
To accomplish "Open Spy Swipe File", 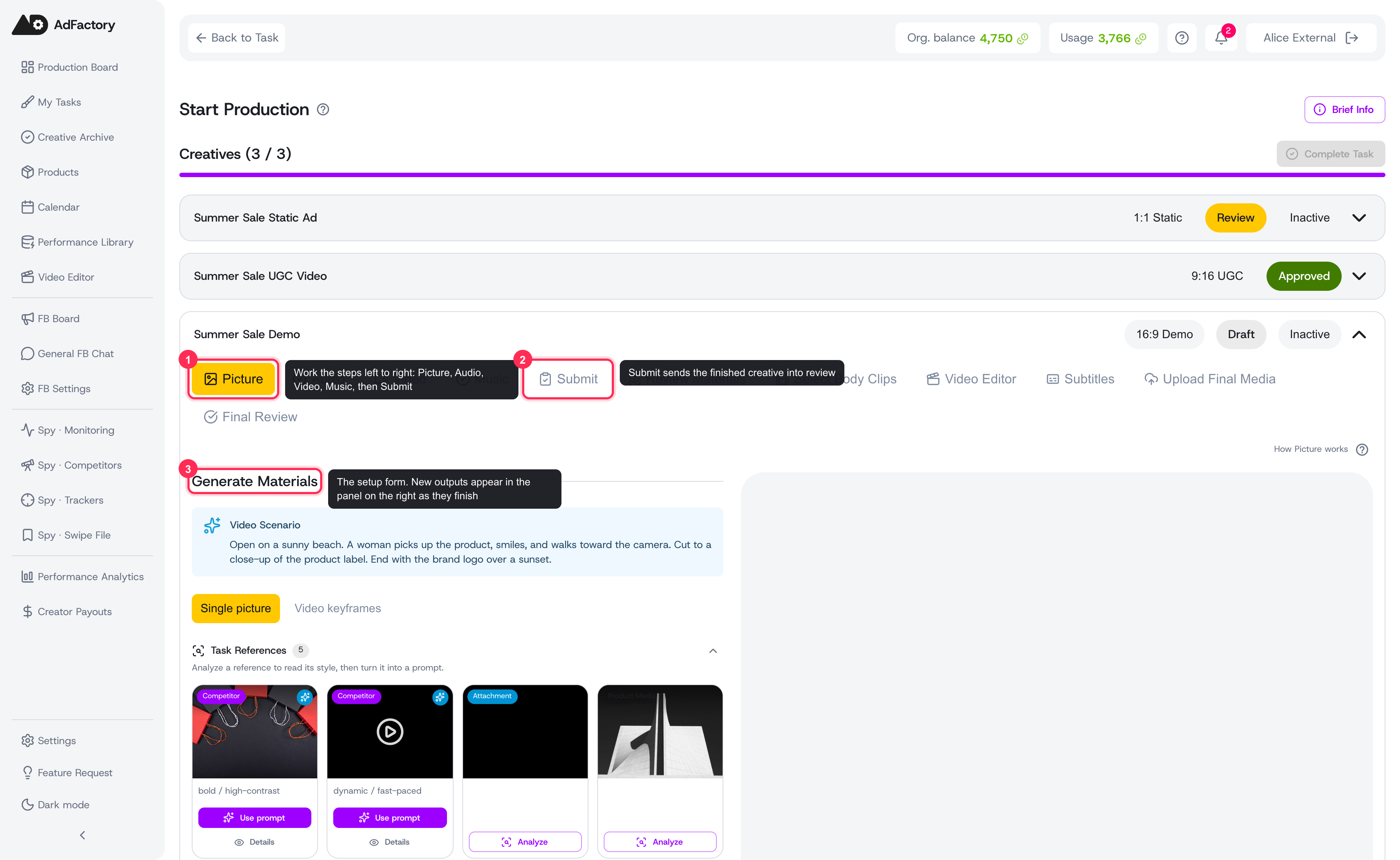I will pos(66,535).
